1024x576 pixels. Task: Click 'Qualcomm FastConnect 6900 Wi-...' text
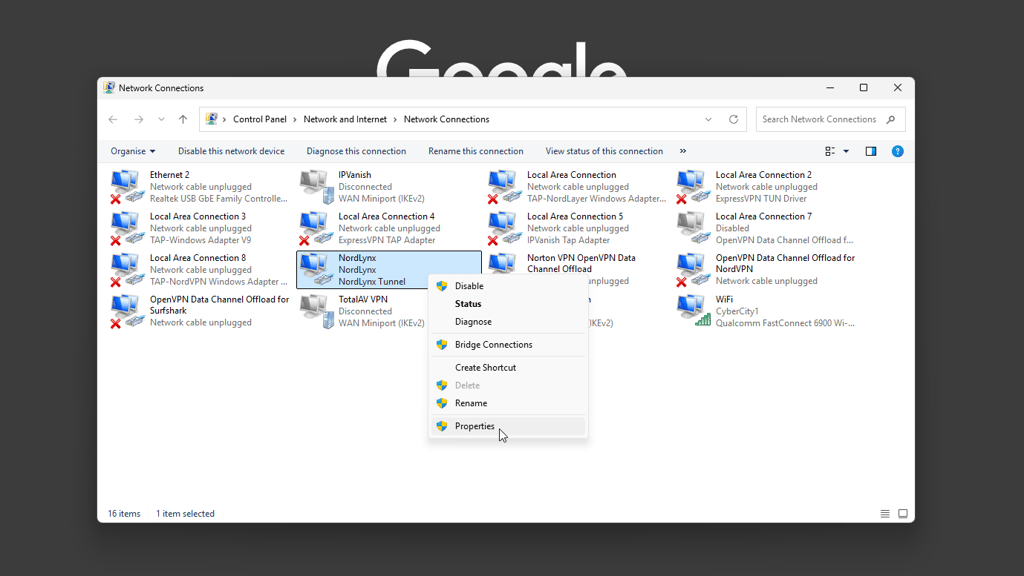tap(784, 323)
